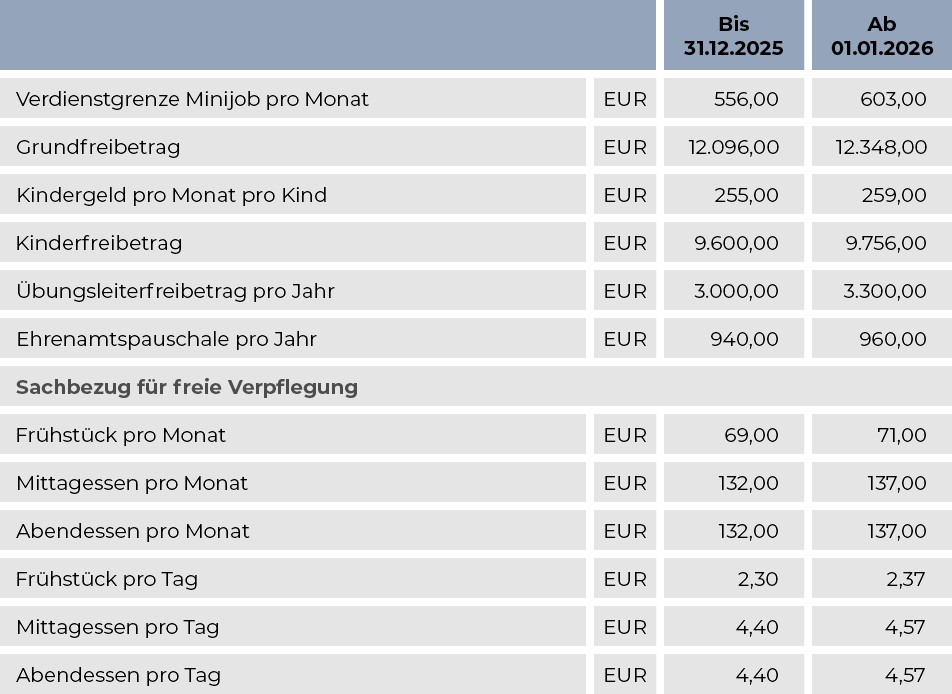
Task: Click the 2,37 Frühstück pro Tag value
Action: pos(905,579)
